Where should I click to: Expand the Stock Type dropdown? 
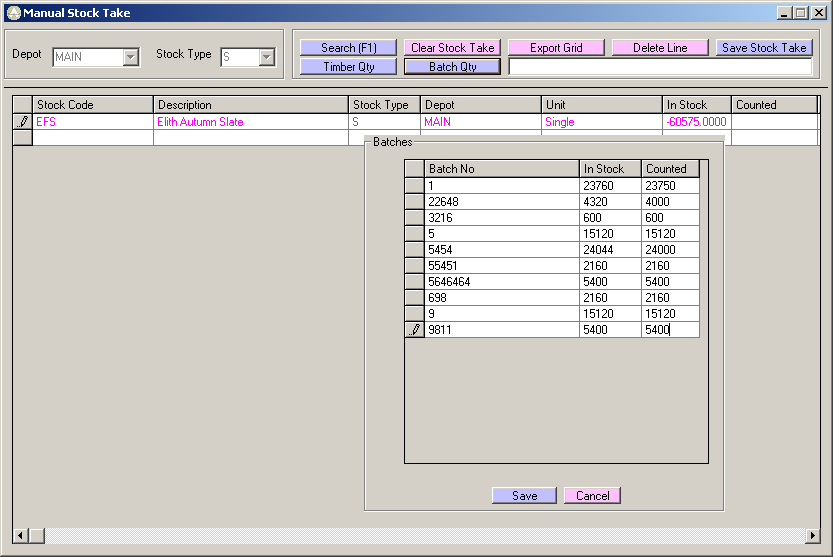click(x=266, y=58)
